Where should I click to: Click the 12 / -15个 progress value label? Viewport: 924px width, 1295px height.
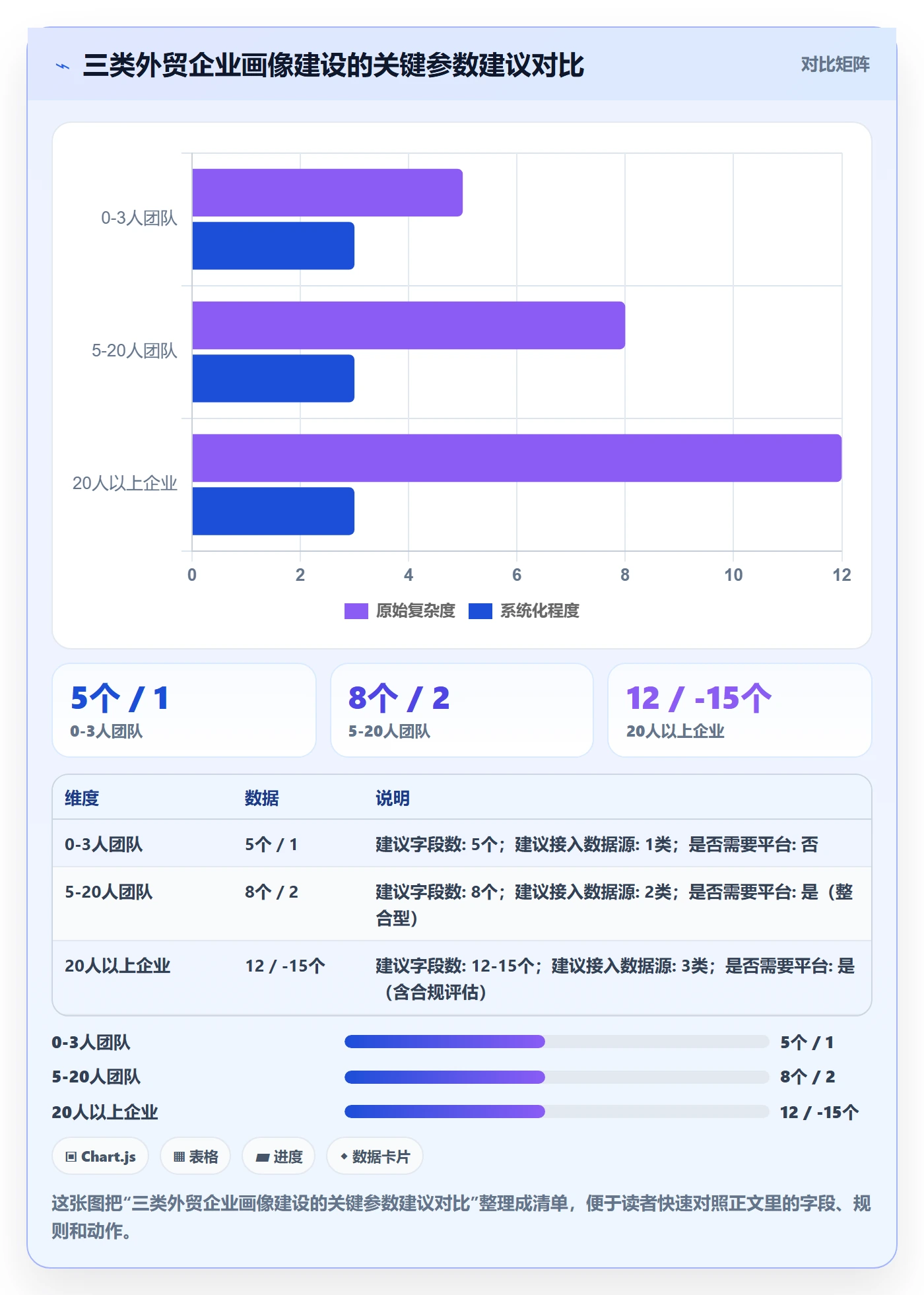pos(819,1113)
